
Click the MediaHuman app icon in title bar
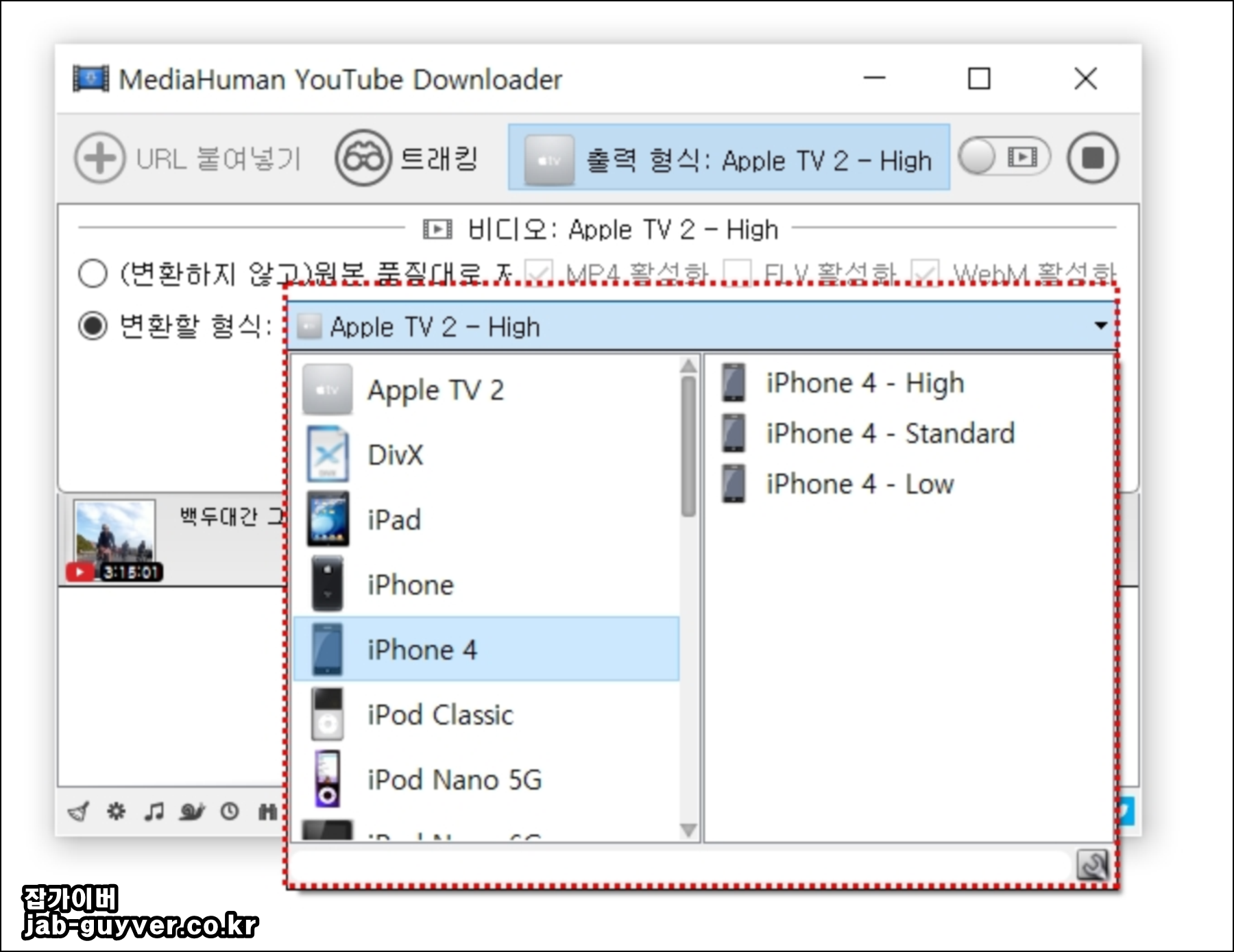(90, 79)
